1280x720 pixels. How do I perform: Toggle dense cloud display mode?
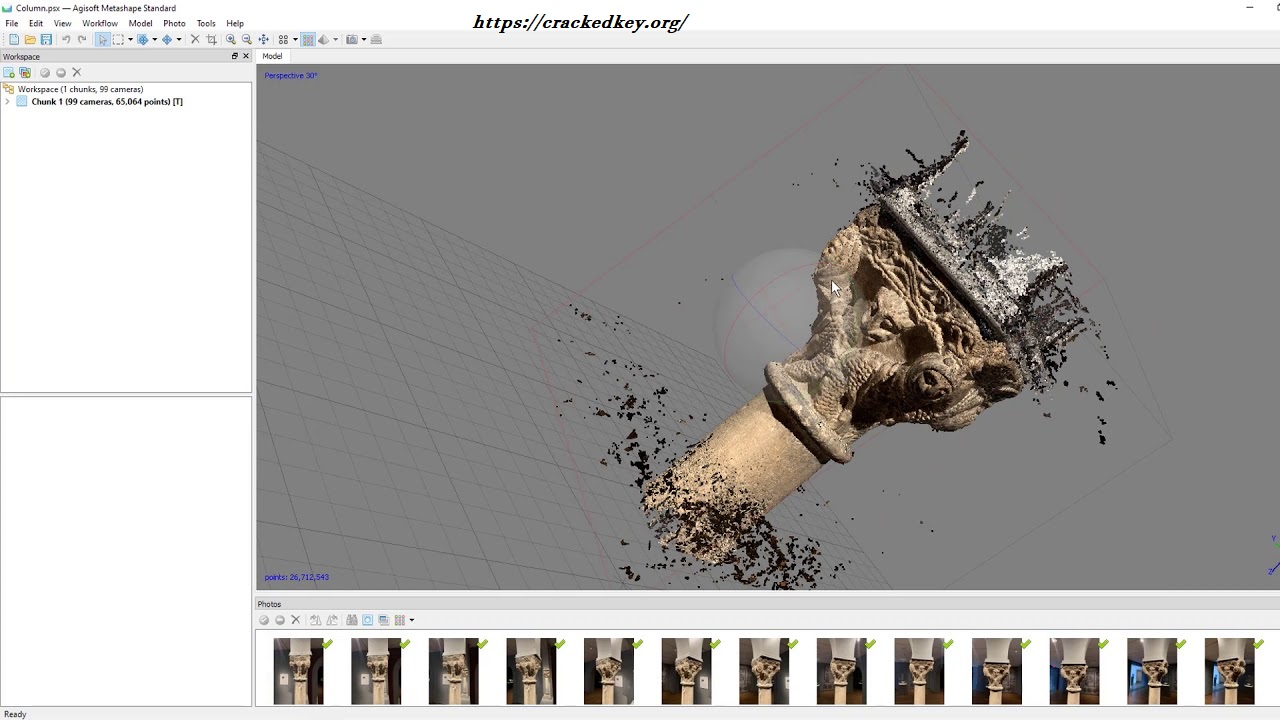(308, 39)
